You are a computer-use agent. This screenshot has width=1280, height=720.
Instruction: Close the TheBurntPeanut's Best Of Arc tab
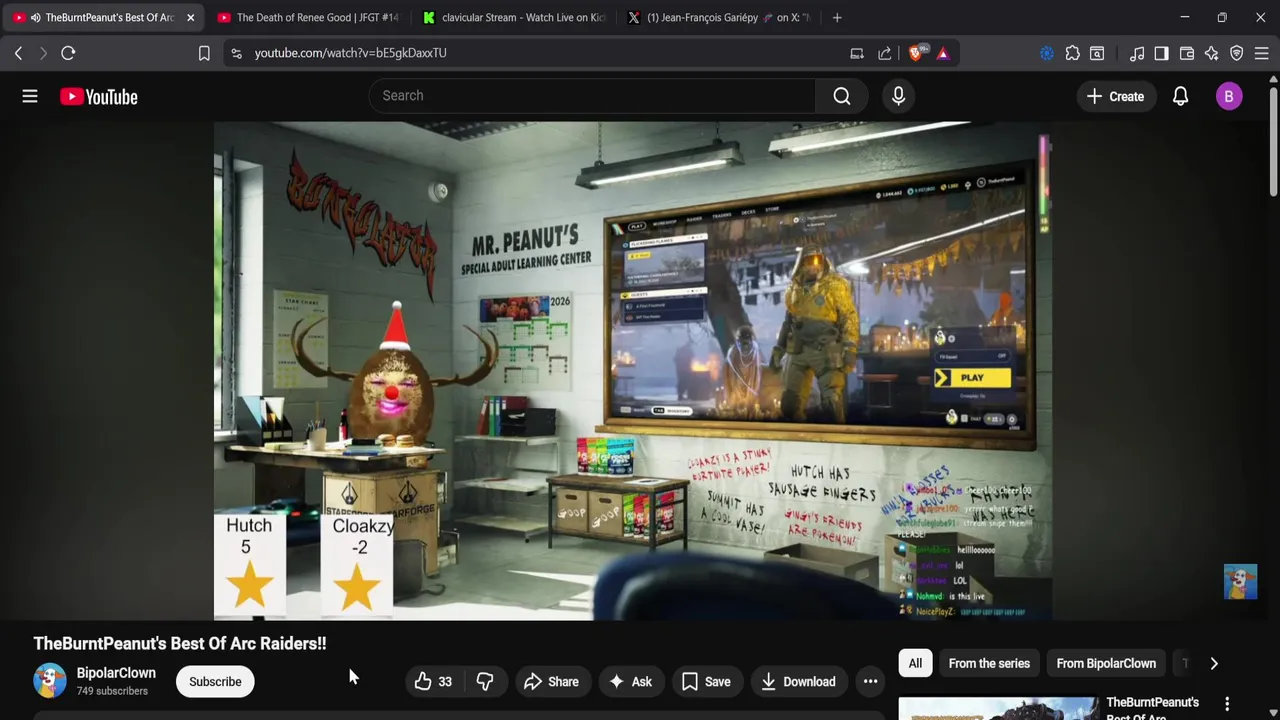click(190, 17)
